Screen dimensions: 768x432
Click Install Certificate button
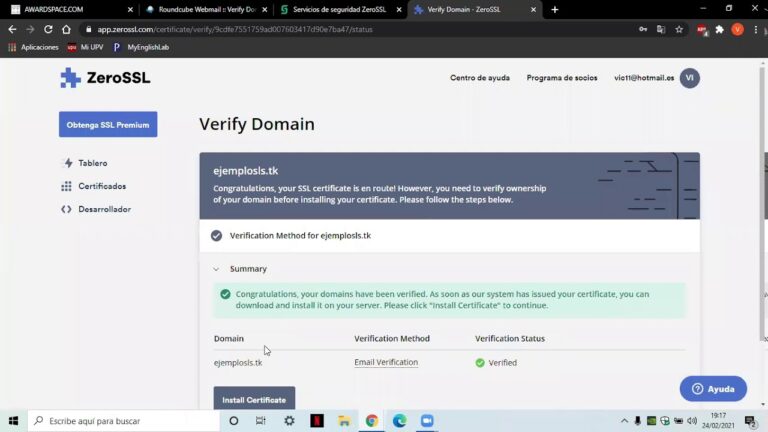(254, 398)
